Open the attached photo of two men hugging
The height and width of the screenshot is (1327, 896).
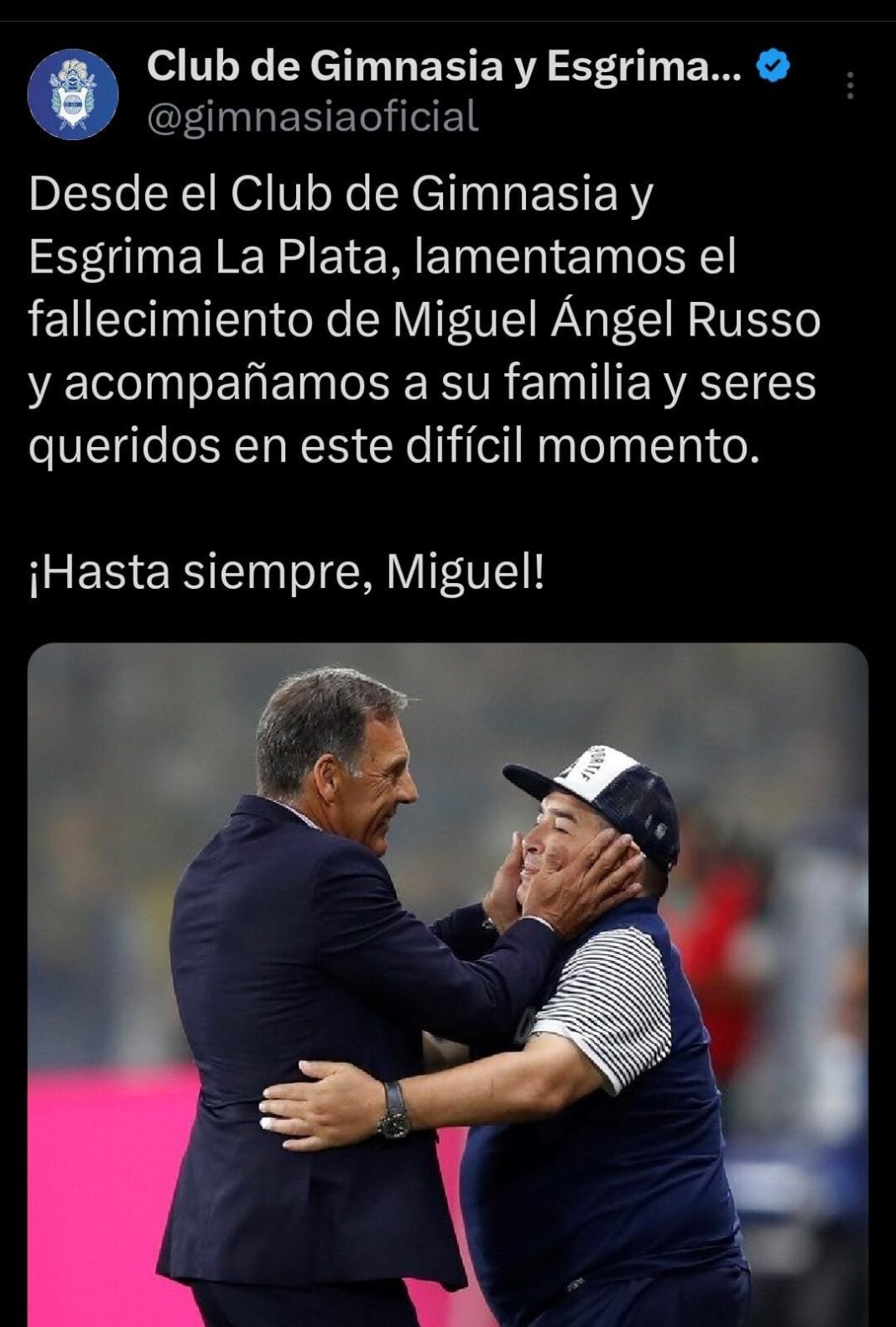click(x=448, y=985)
